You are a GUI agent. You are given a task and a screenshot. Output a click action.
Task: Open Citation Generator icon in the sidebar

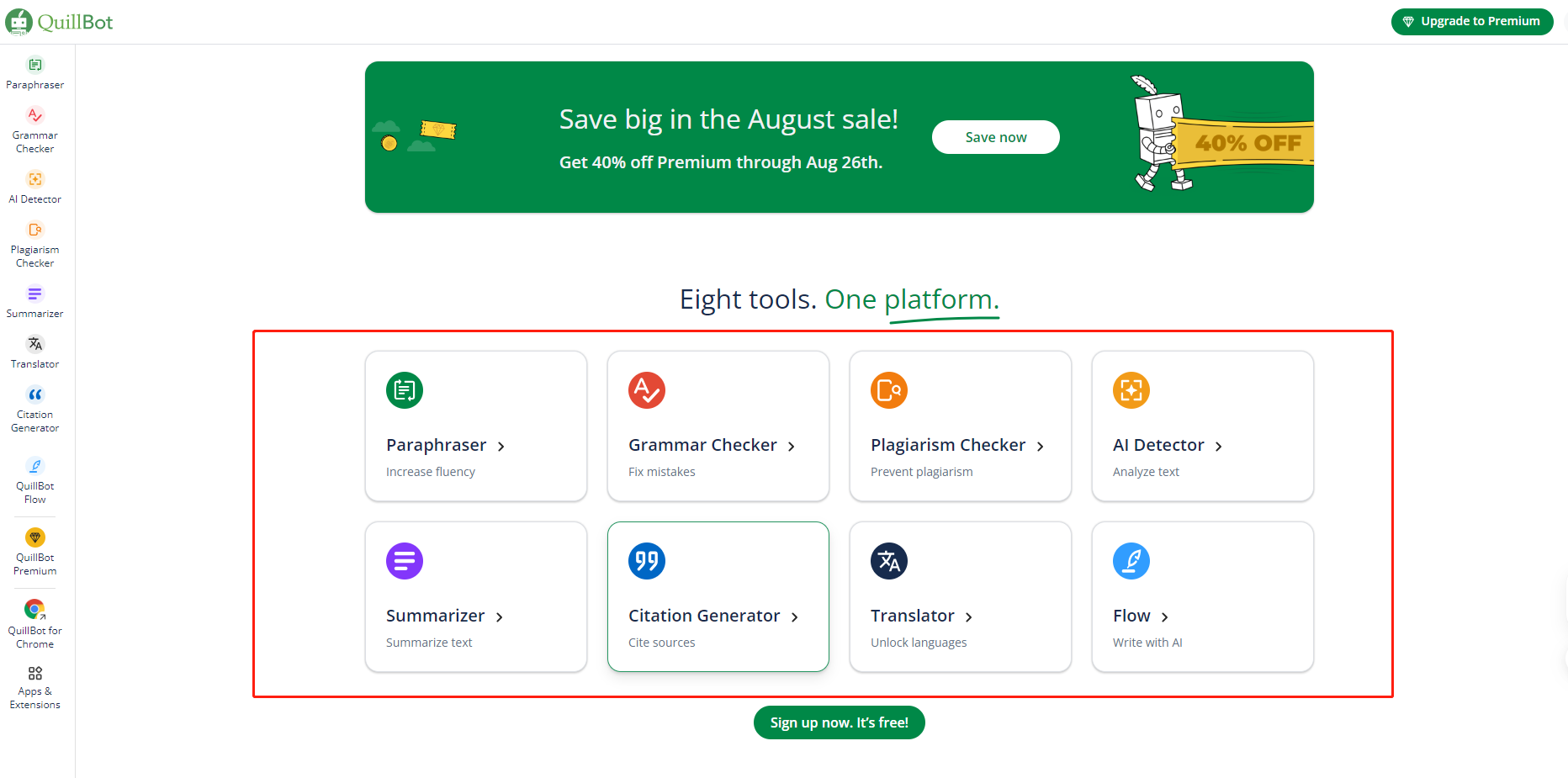(x=35, y=394)
